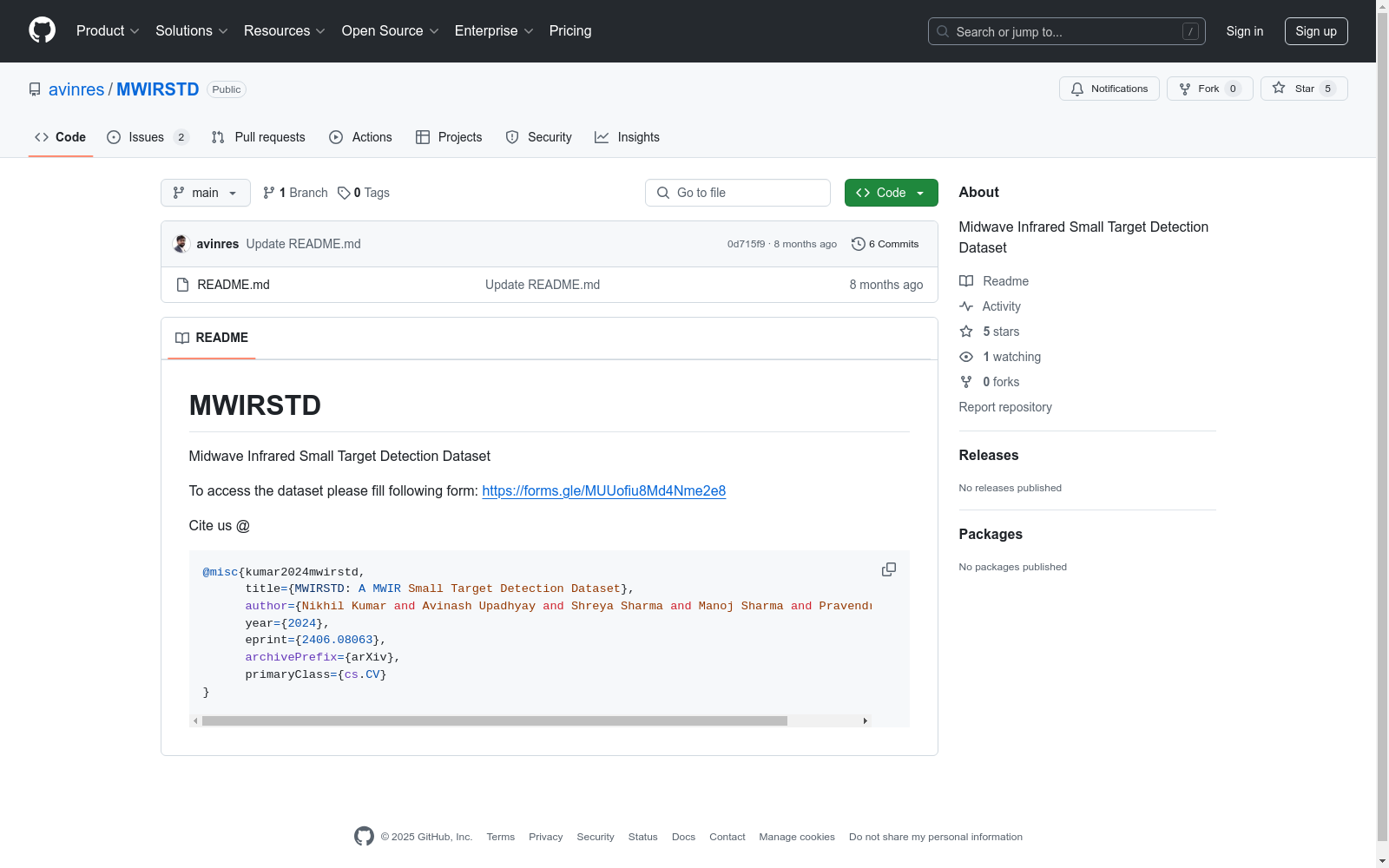
Task: Open the footer Terms link
Action: point(500,837)
